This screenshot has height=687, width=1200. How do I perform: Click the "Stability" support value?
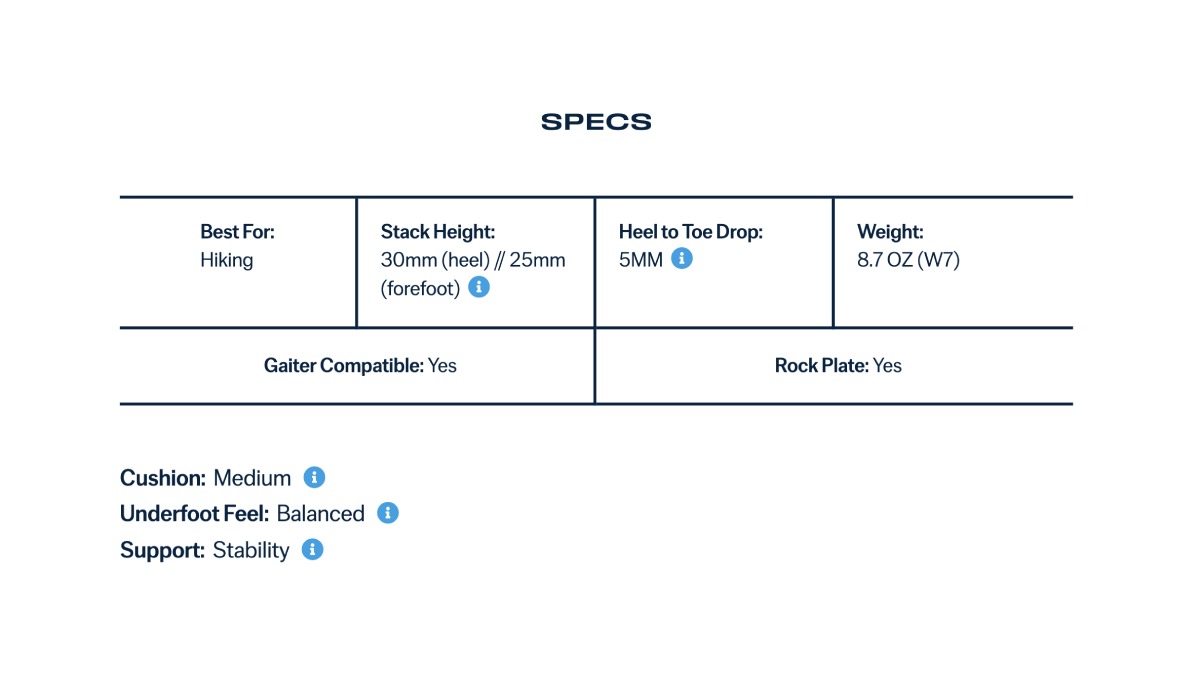[x=251, y=550]
